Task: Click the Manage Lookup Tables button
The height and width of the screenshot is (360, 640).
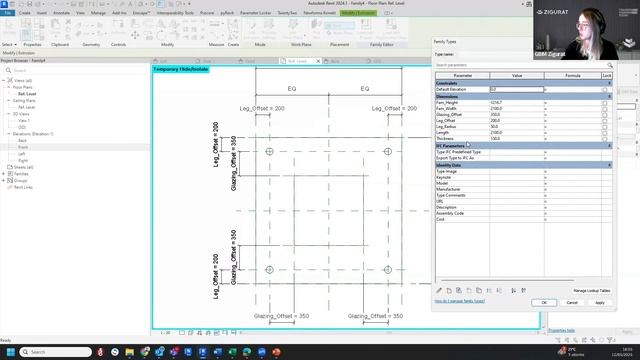Action: pos(591,291)
